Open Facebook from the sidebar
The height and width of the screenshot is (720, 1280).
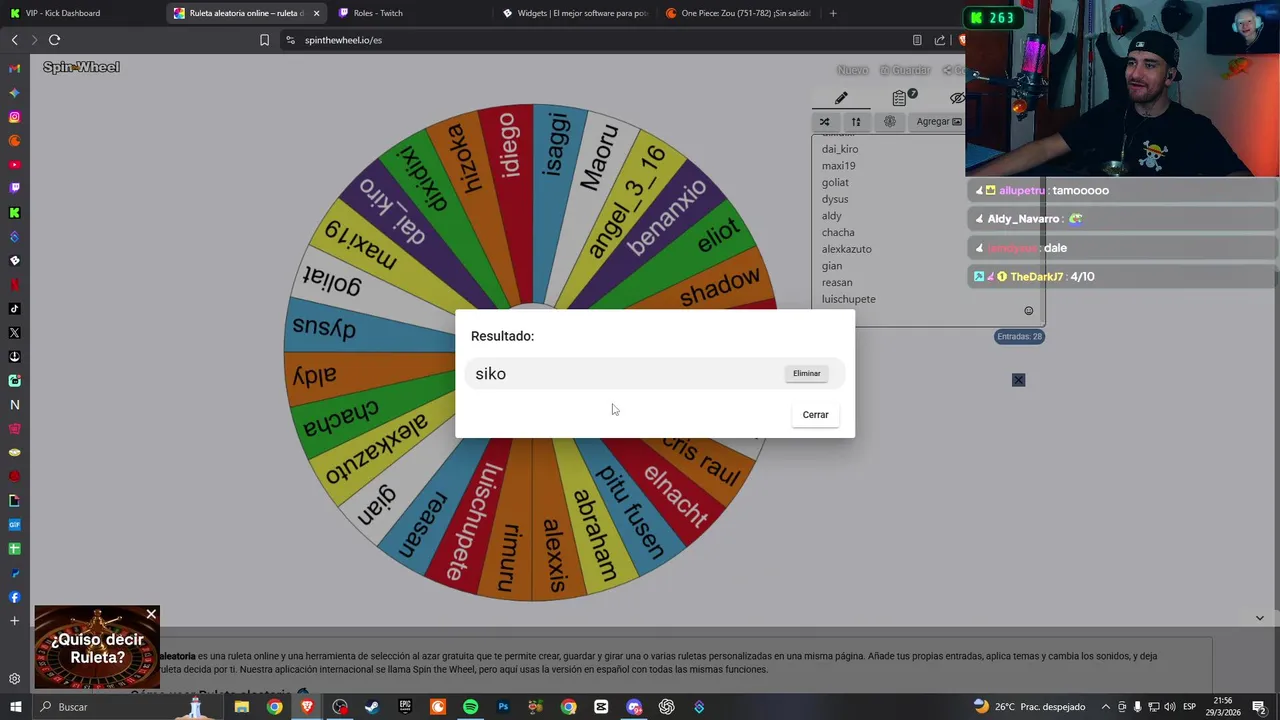click(14, 597)
